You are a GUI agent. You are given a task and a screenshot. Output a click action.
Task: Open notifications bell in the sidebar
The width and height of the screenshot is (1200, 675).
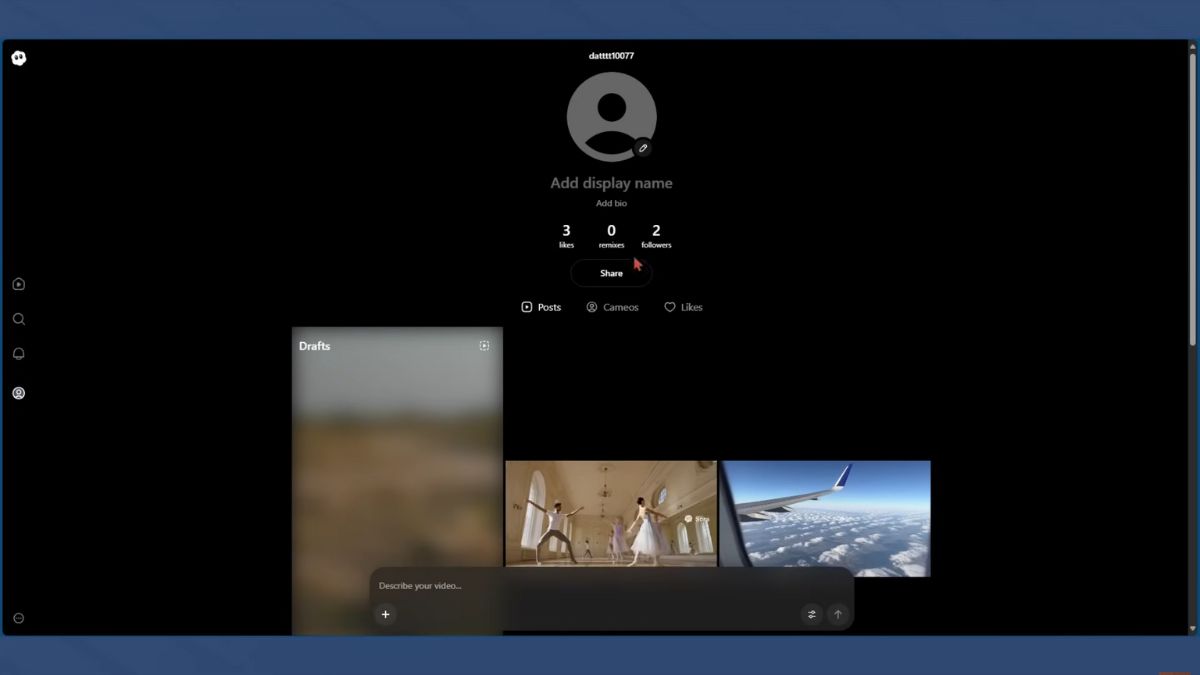(18, 354)
